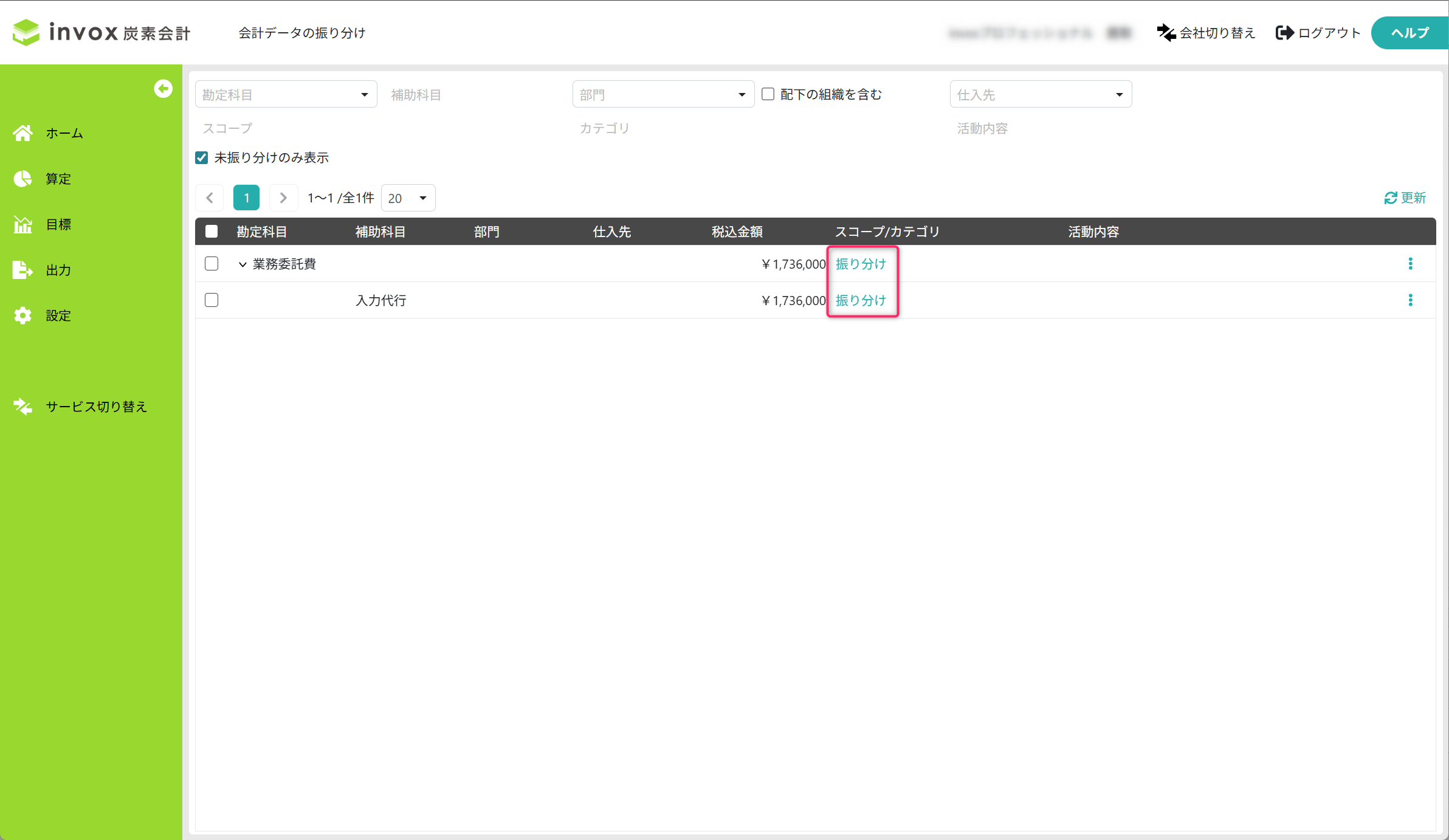Enable 配下の組織を含む checkbox
This screenshot has width=1449, height=840.
[x=768, y=94]
